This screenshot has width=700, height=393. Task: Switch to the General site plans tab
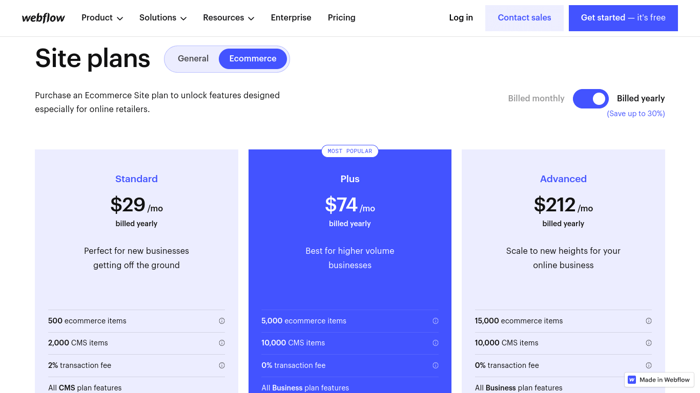click(x=193, y=59)
